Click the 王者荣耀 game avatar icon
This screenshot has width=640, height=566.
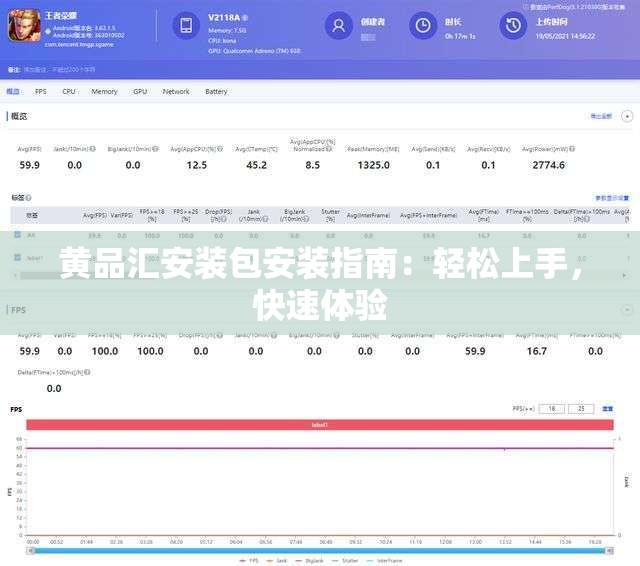coord(24,26)
